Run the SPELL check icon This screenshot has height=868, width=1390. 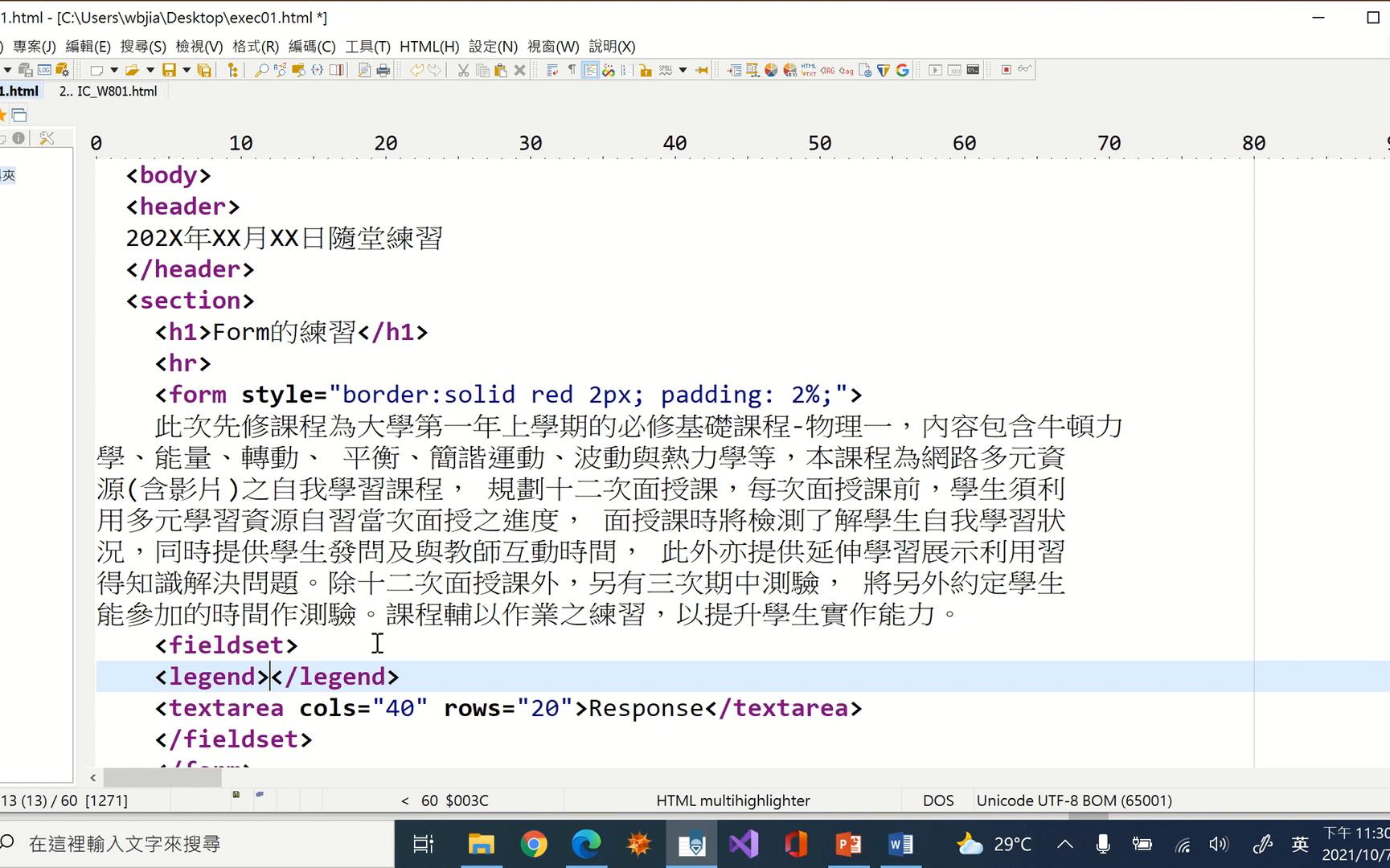tap(665, 70)
